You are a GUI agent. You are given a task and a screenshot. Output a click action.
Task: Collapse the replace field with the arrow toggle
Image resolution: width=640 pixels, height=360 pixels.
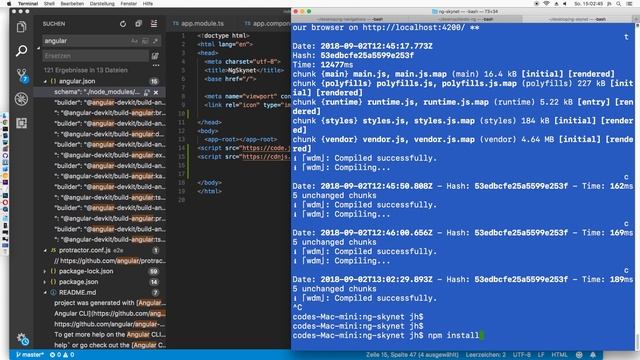pyautogui.click(x=39, y=48)
